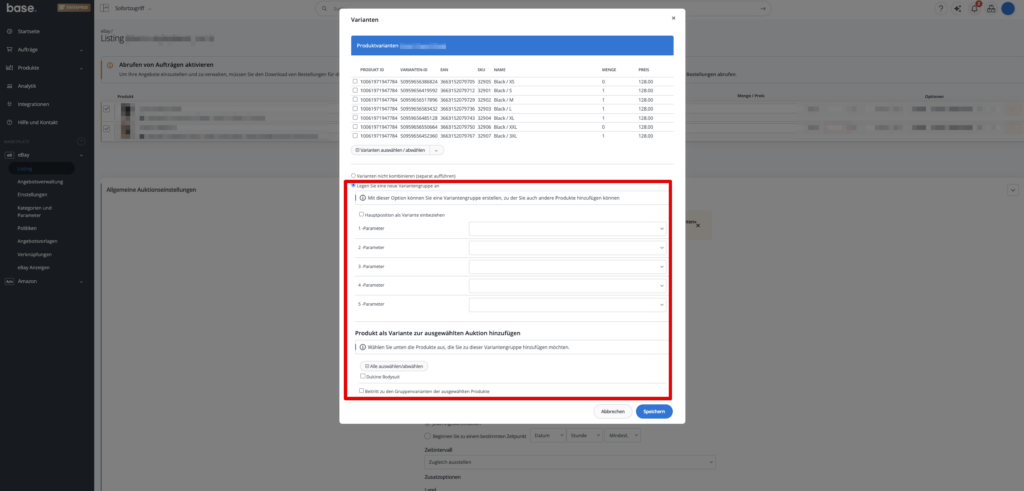Viewport: 1024px width, 491px height.
Task: Click the Abbrechen button
Action: pos(613,411)
